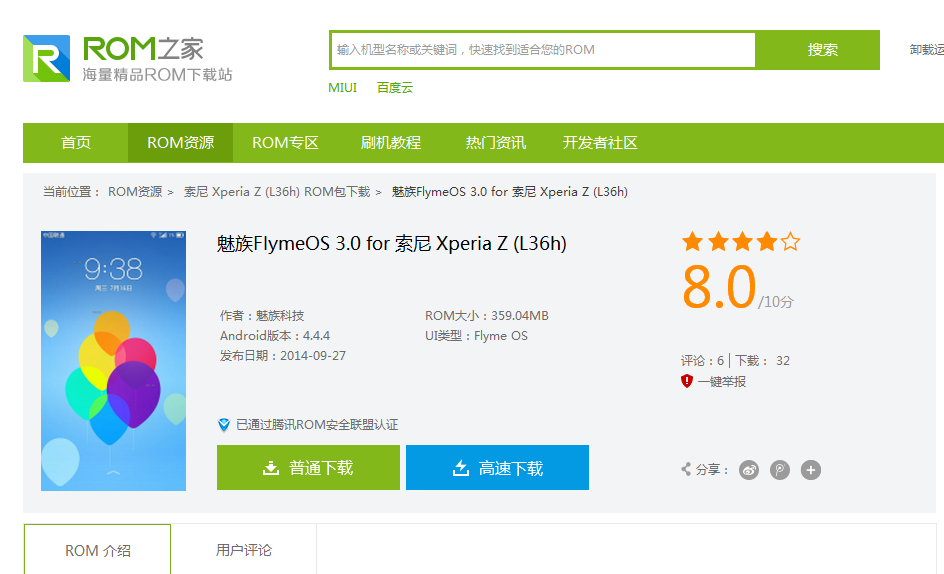
Task: Open the 刷机教程 navigation item
Action: pyautogui.click(x=391, y=143)
